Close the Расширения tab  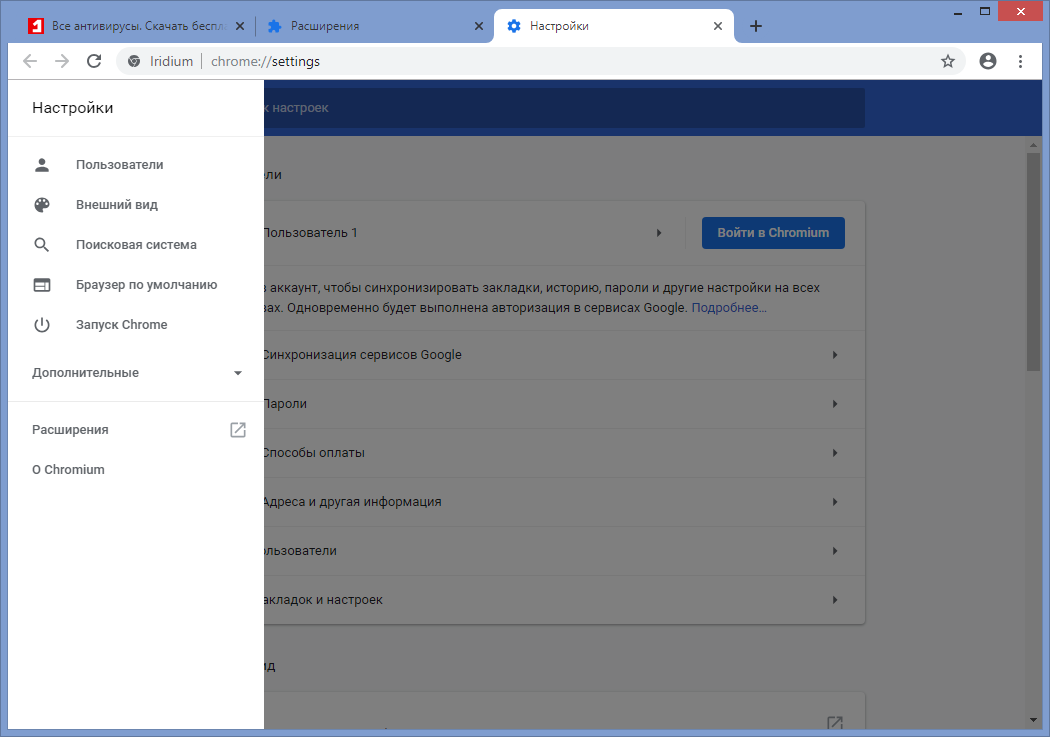pos(479,26)
